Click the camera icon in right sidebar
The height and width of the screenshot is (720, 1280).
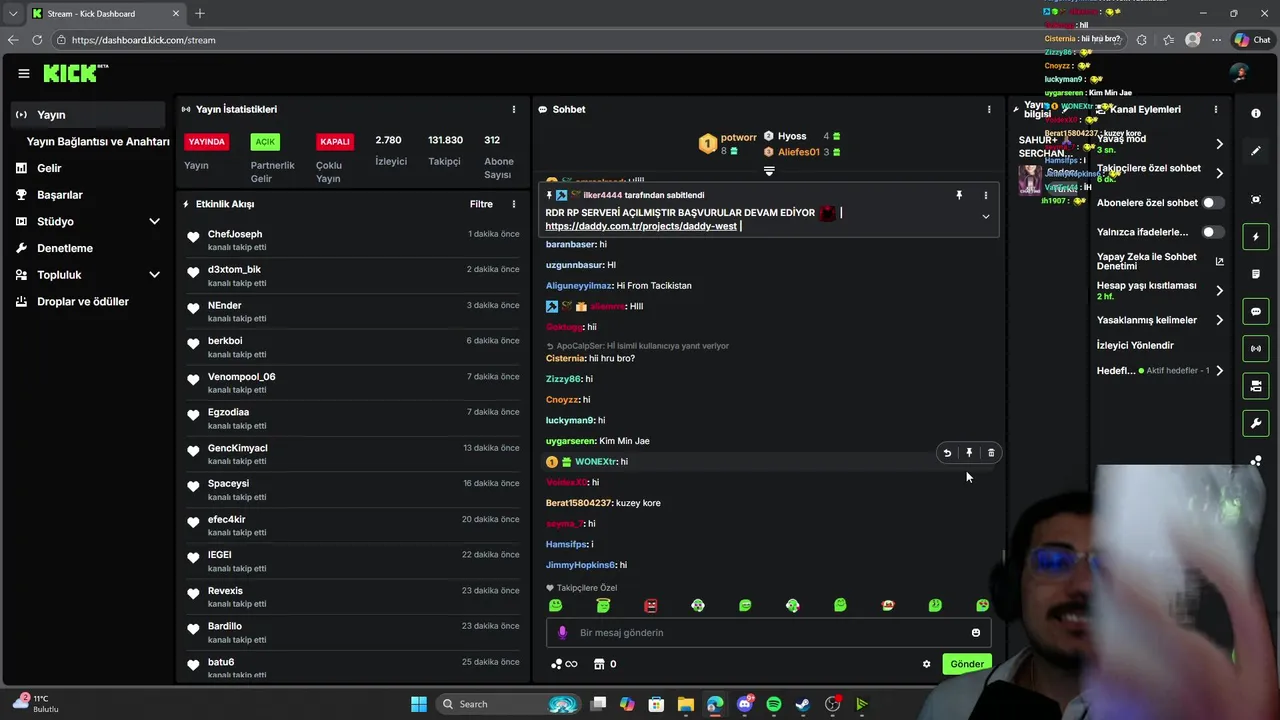click(1256, 386)
